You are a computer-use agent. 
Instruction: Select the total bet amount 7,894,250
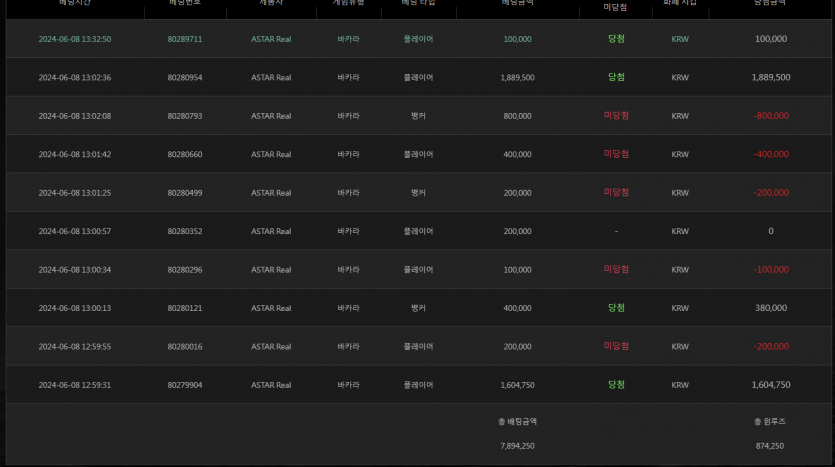point(517,446)
